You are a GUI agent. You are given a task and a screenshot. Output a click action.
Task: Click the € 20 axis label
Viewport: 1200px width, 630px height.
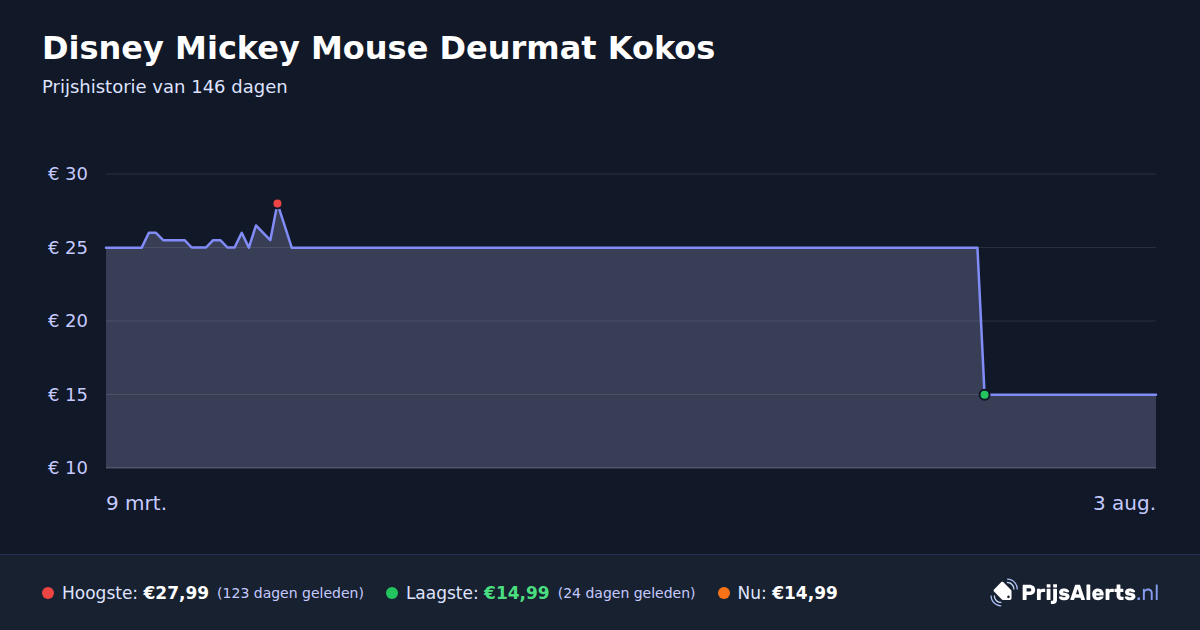[68, 321]
